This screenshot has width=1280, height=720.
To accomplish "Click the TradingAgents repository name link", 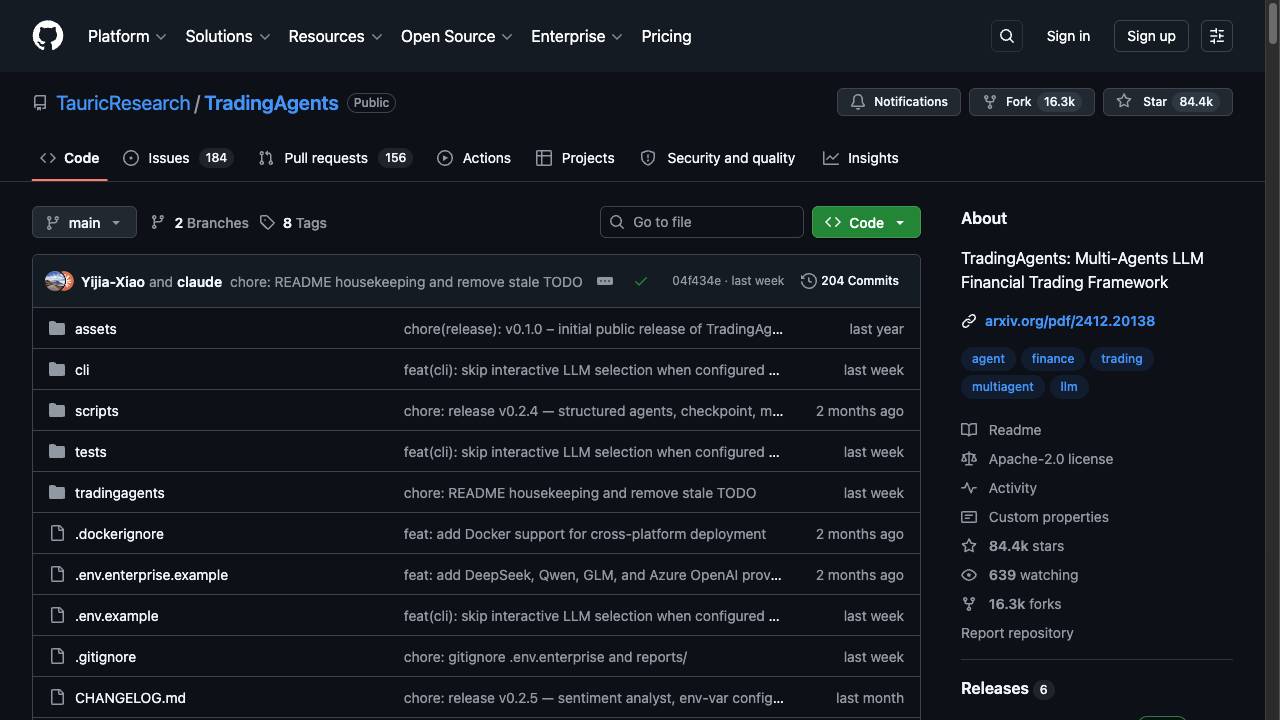I will pos(271,103).
